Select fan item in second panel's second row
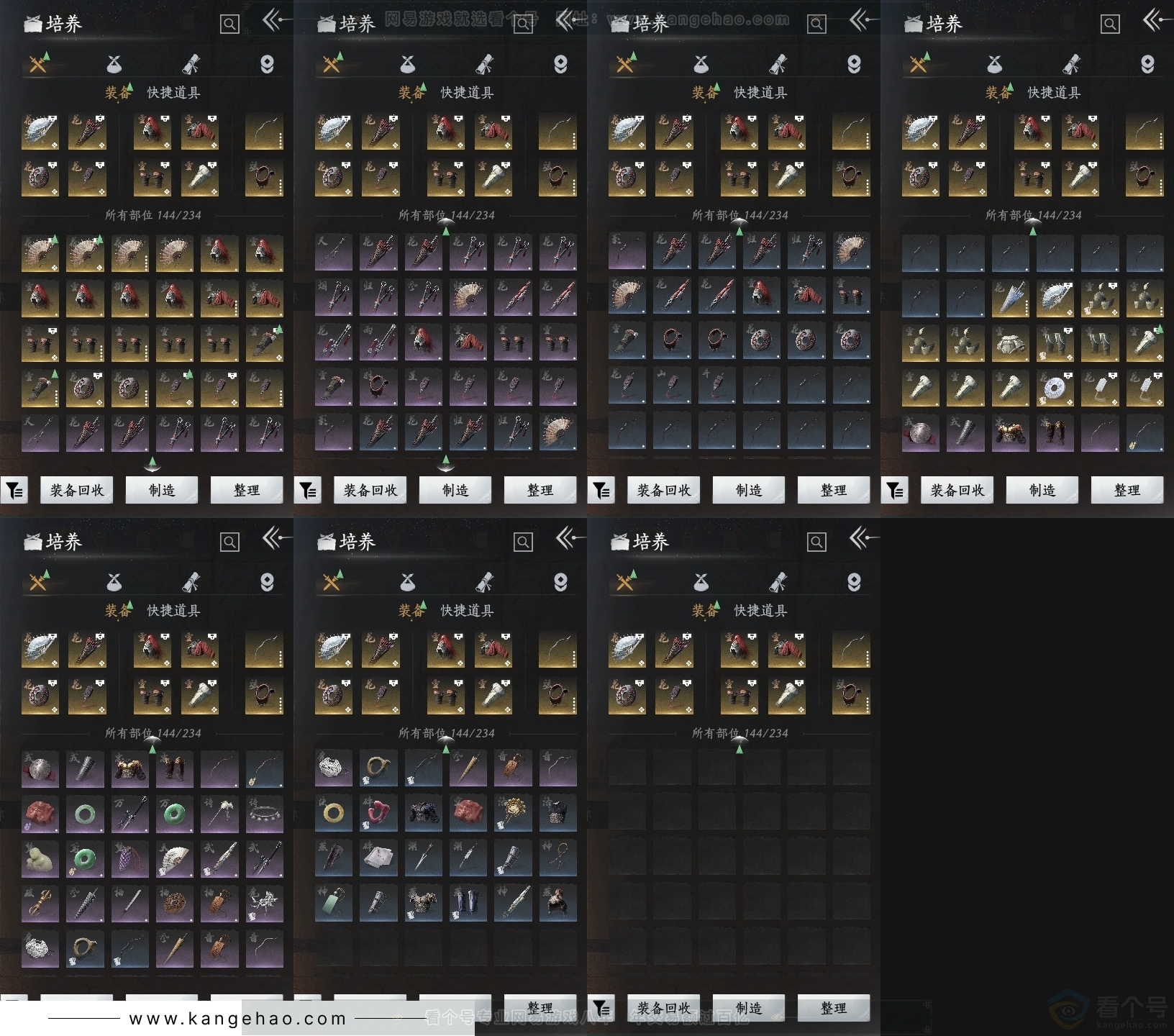 tap(468, 298)
